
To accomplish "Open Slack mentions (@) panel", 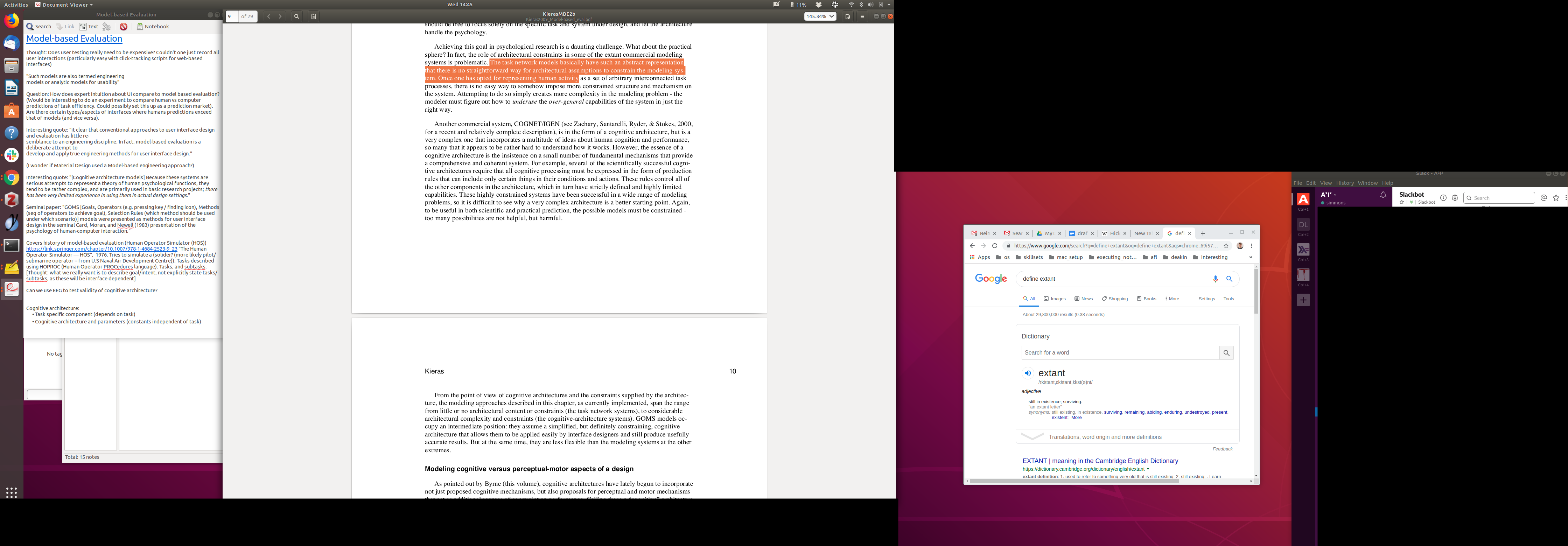I will tap(1543, 198).
